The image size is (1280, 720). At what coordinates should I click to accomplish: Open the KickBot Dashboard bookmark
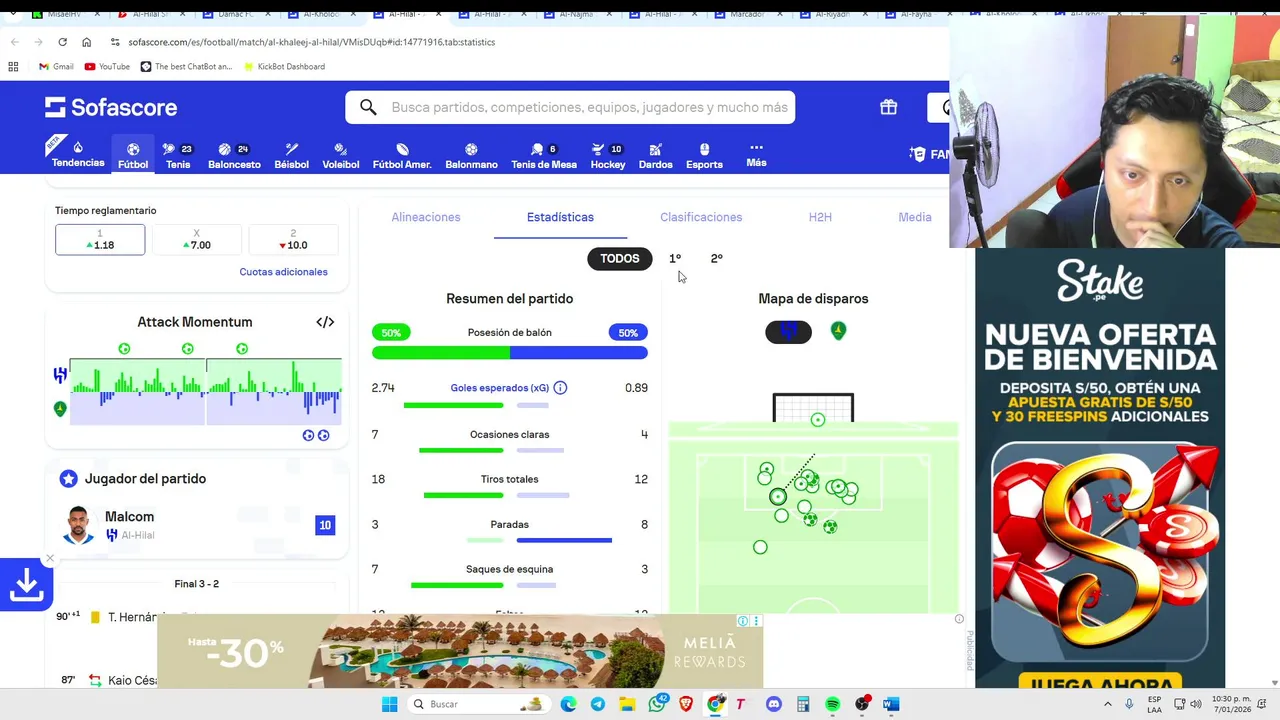283,66
